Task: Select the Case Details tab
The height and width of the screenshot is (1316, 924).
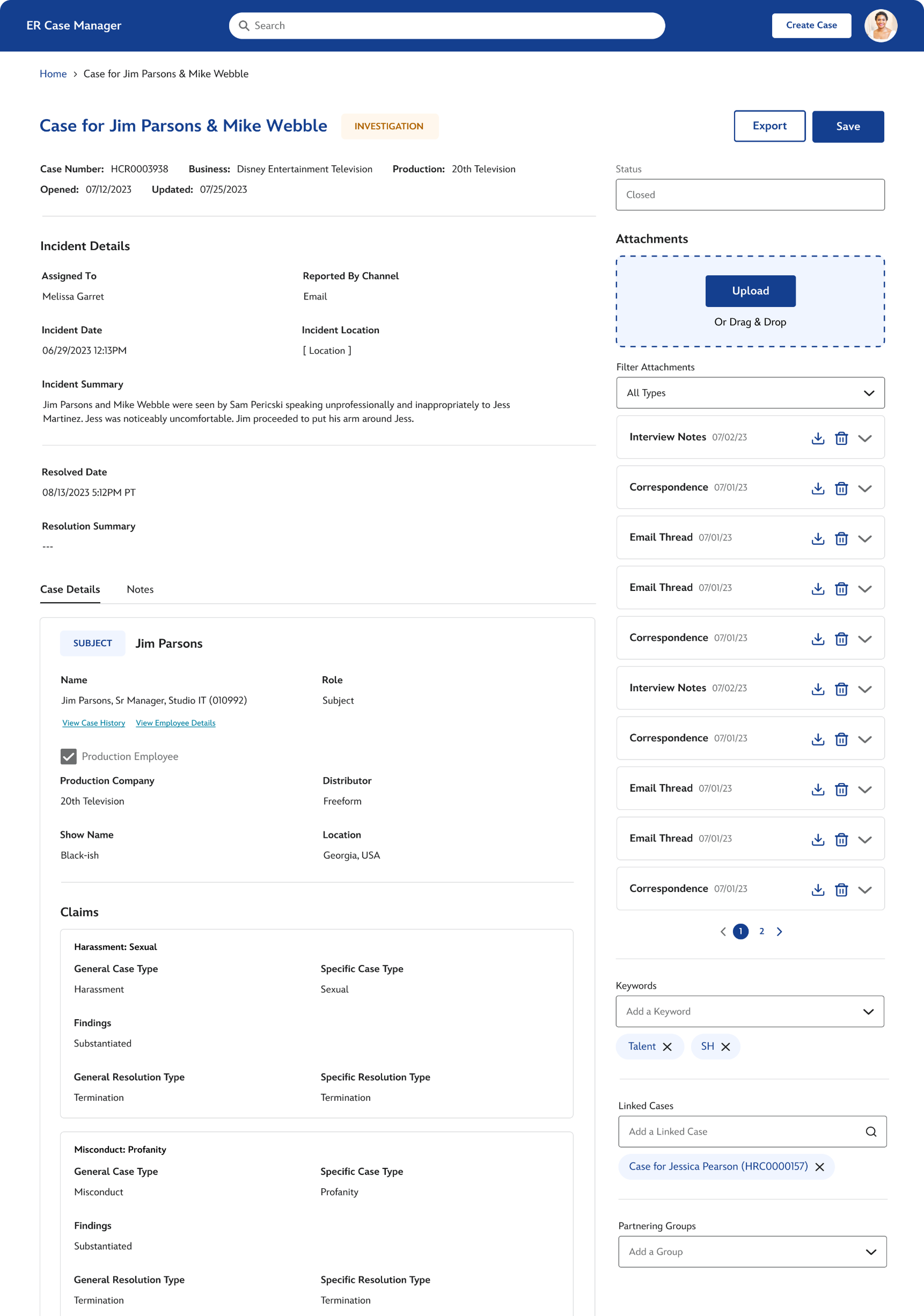Action: pyautogui.click(x=70, y=589)
